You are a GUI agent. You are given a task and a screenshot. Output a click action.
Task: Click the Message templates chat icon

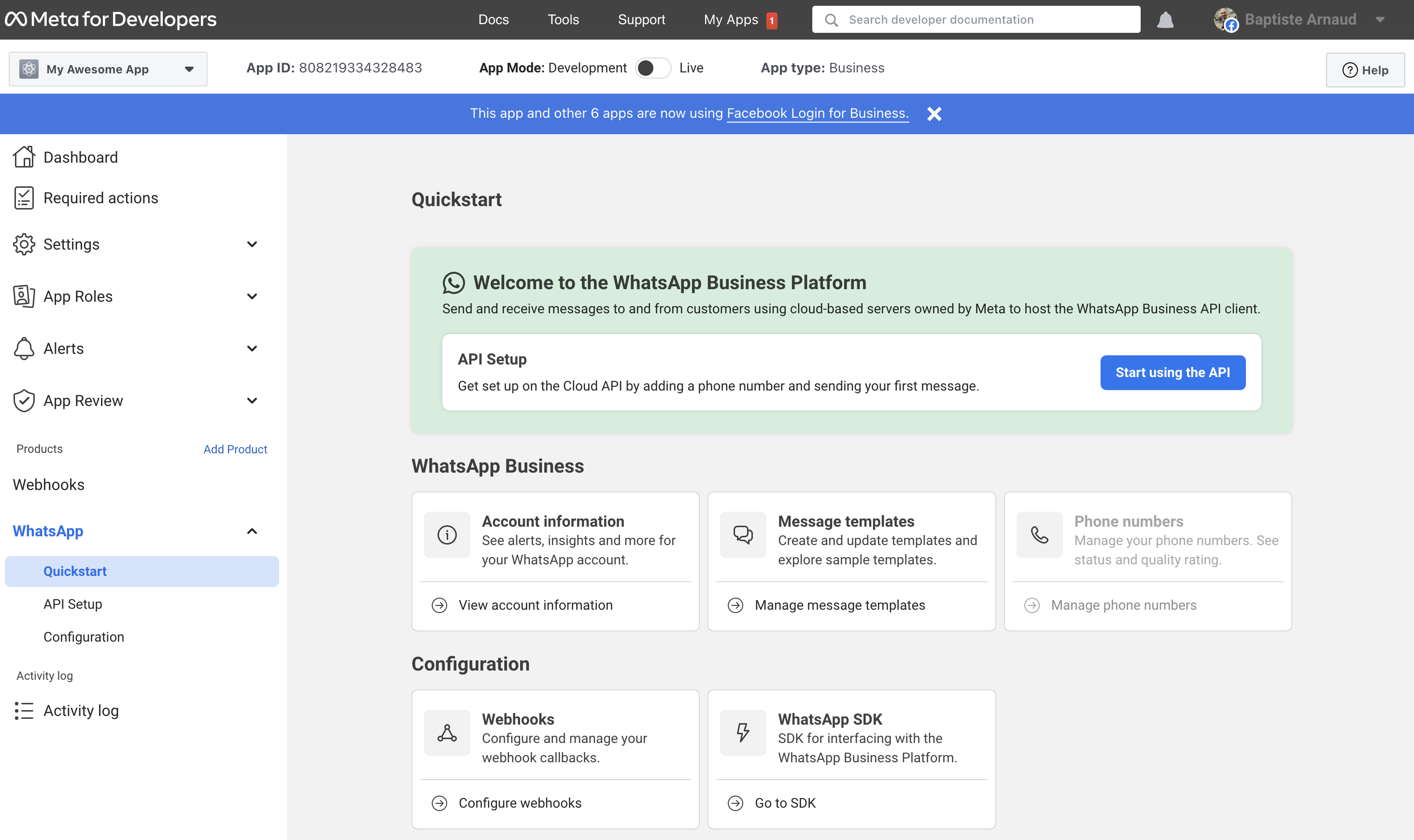743,535
